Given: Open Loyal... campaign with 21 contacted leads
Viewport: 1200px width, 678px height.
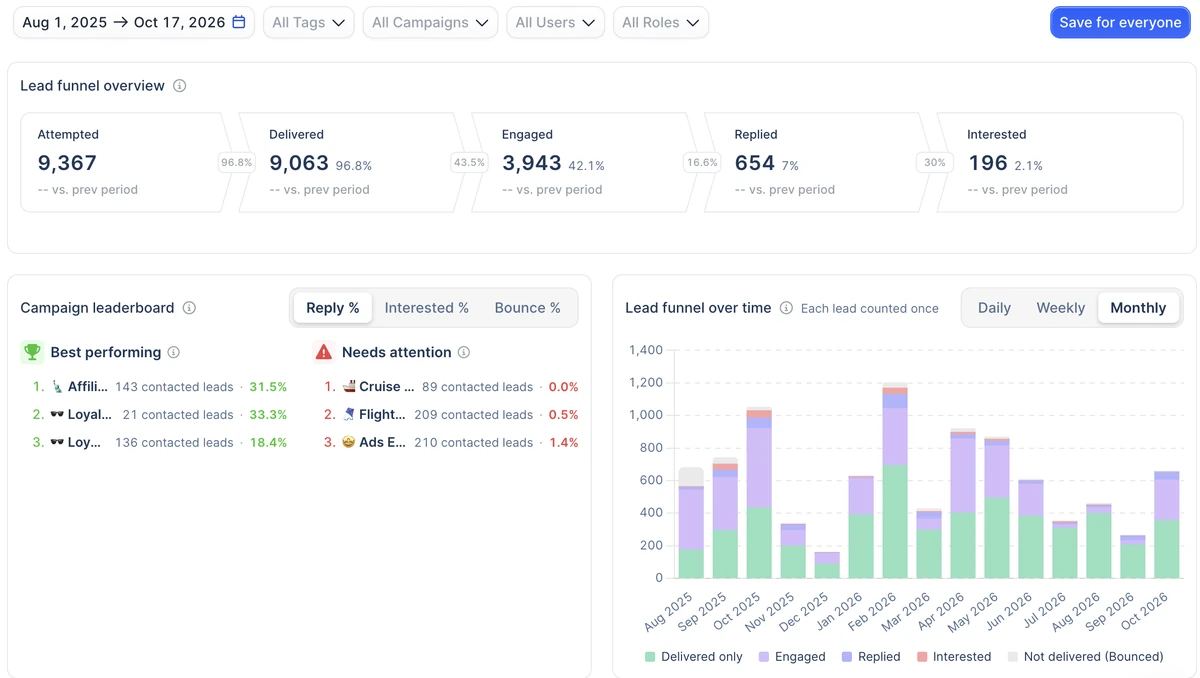Looking at the screenshot, I should point(159,415).
